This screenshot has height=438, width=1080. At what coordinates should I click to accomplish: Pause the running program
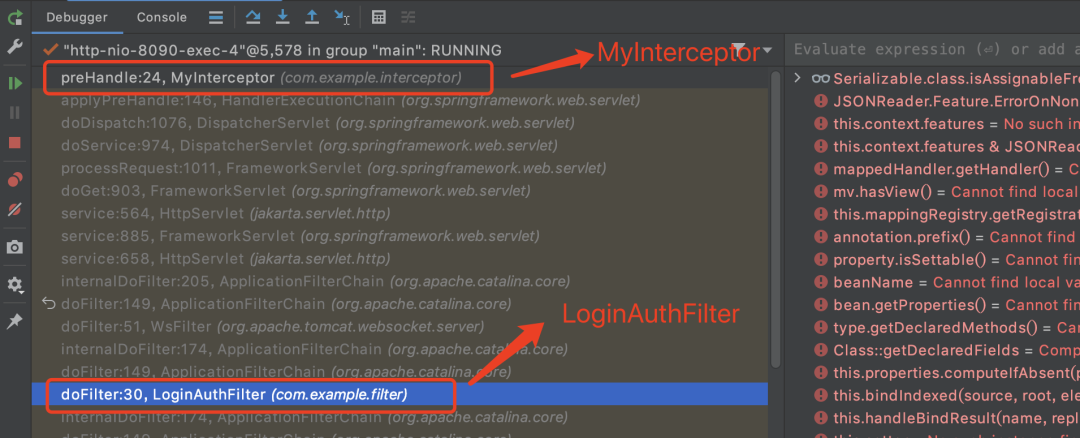(14, 113)
